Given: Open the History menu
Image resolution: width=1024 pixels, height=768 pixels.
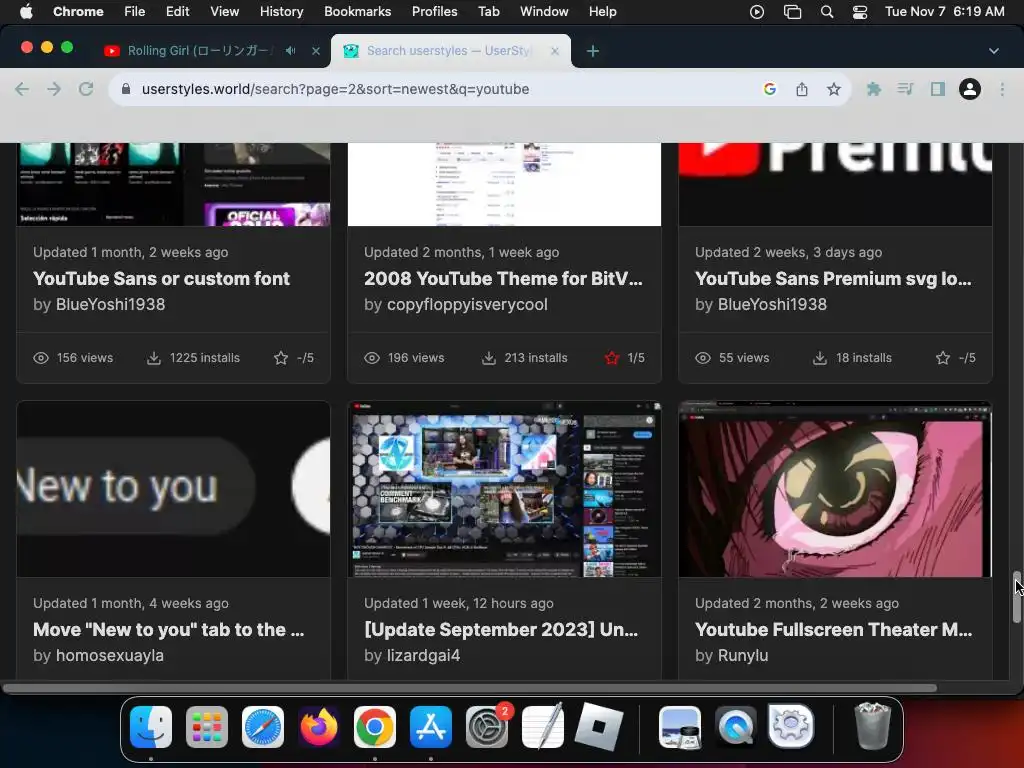Looking at the screenshot, I should coord(281,12).
